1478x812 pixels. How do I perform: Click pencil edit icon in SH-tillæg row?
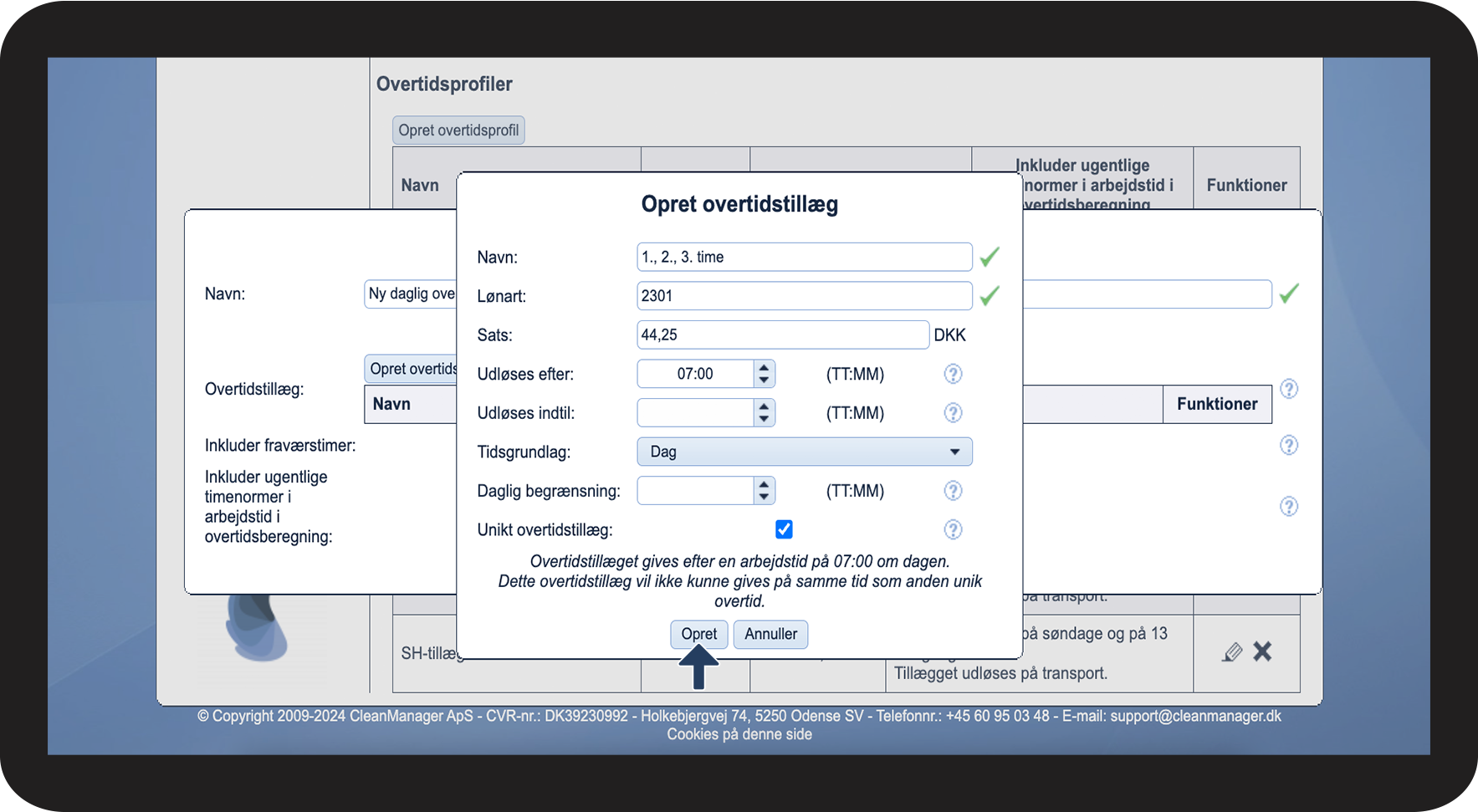pos(1231,652)
